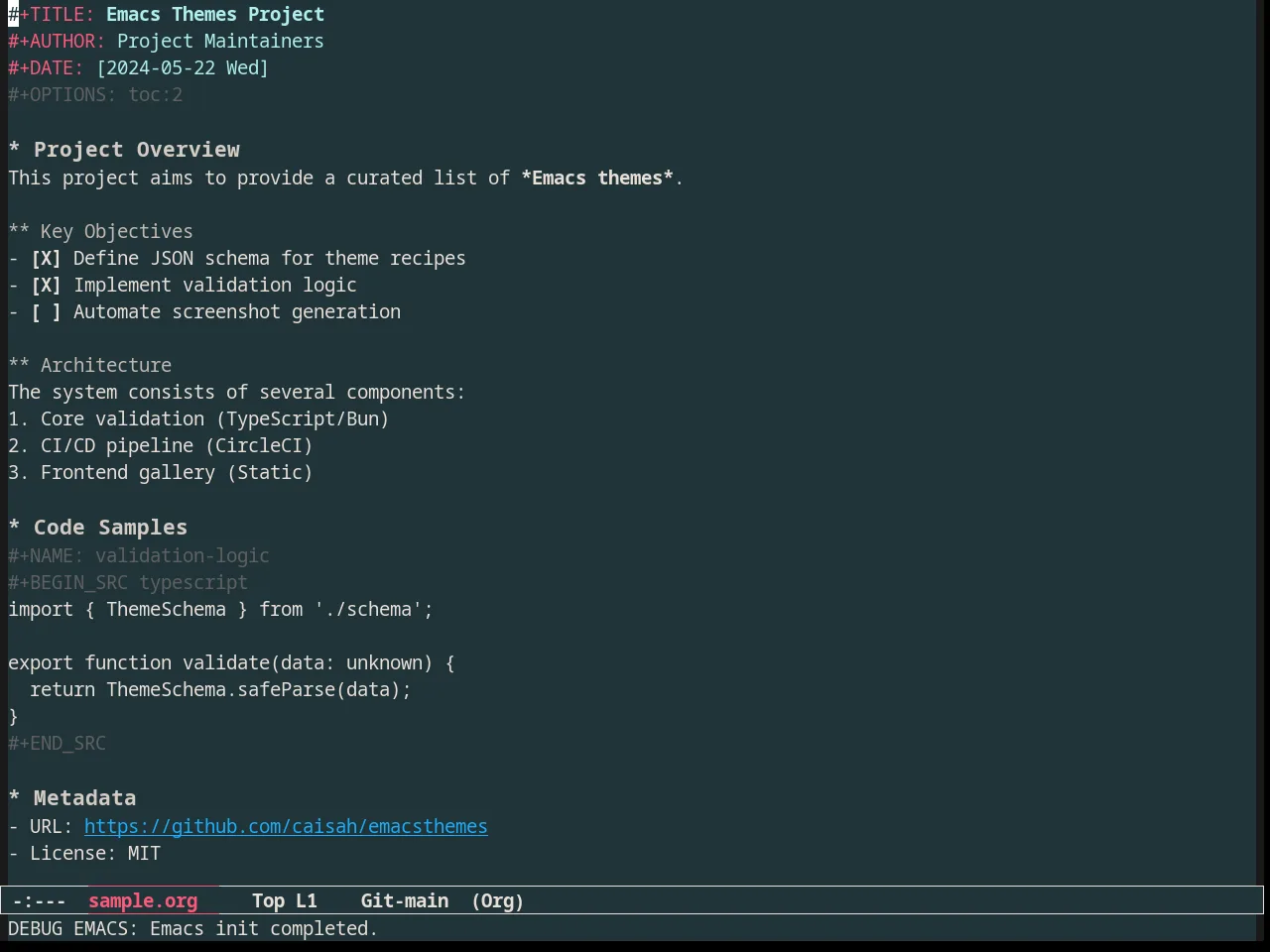This screenshot has height=952, width=1270.
Task: Click the bold *Emacs themes* text
Action: (597, 178)
